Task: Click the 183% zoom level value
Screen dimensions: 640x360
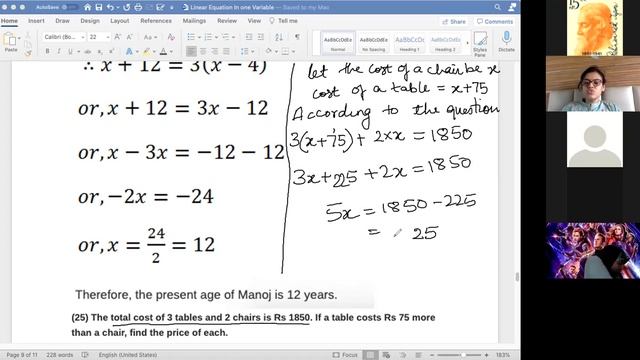Action: (x=503, y=355)
